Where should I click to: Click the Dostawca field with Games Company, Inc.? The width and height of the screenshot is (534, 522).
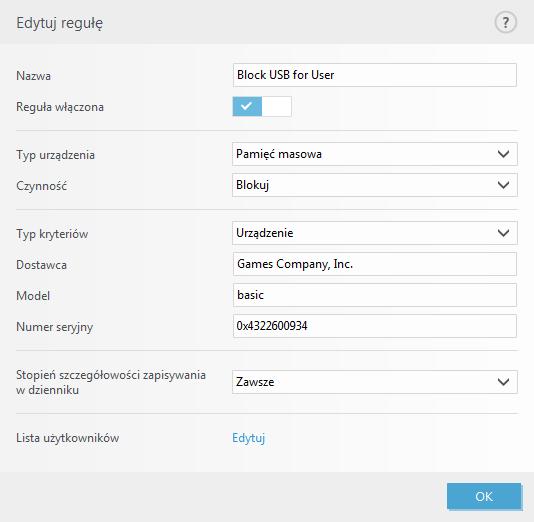[375, 264]
